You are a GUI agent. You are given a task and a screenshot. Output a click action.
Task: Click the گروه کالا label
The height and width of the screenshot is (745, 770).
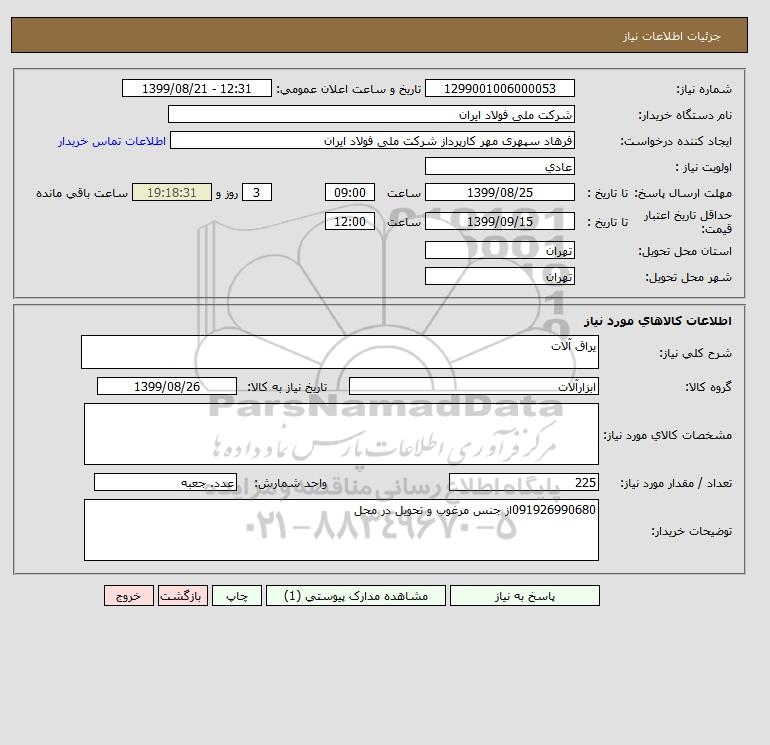(x=709, y=387)
